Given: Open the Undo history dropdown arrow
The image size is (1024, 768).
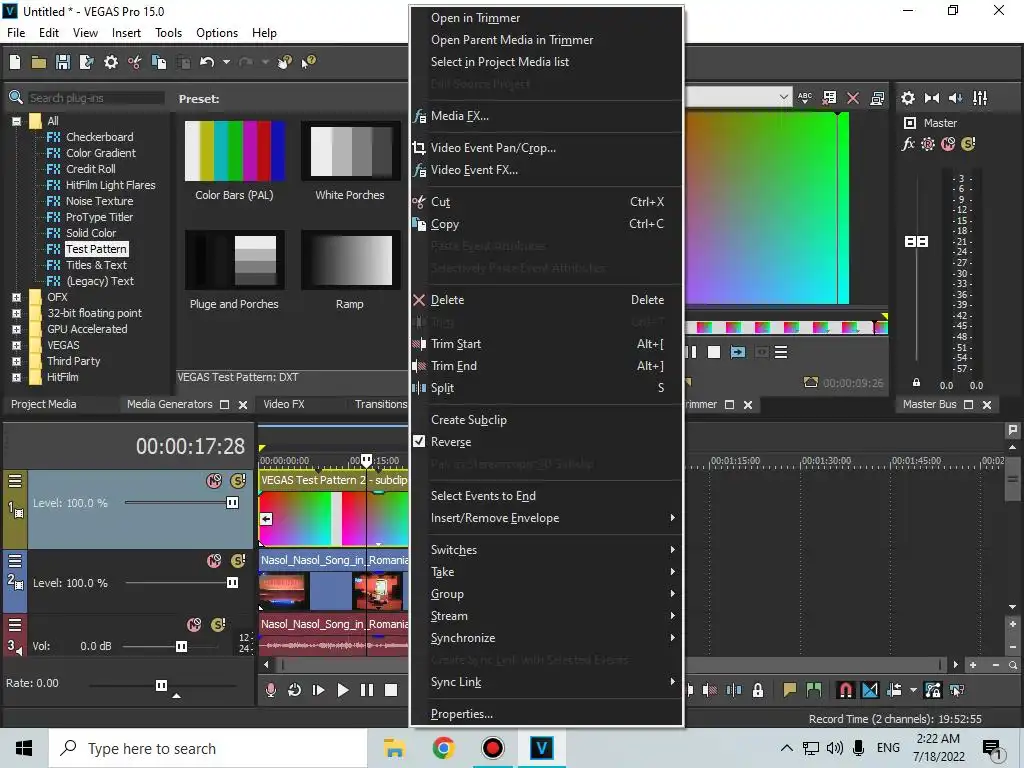Looking at the screenshot, I should pyautogui.click(x=226, y=62).
